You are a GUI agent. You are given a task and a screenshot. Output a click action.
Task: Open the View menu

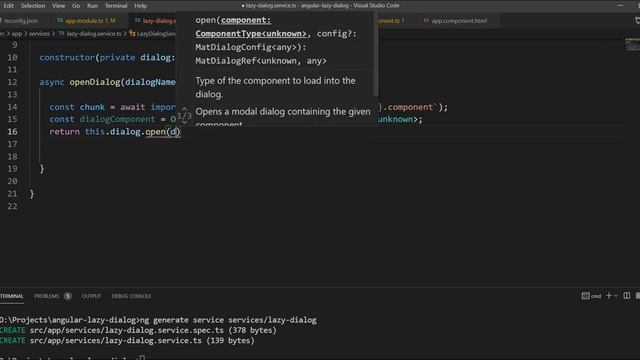(x=58, y=6)
